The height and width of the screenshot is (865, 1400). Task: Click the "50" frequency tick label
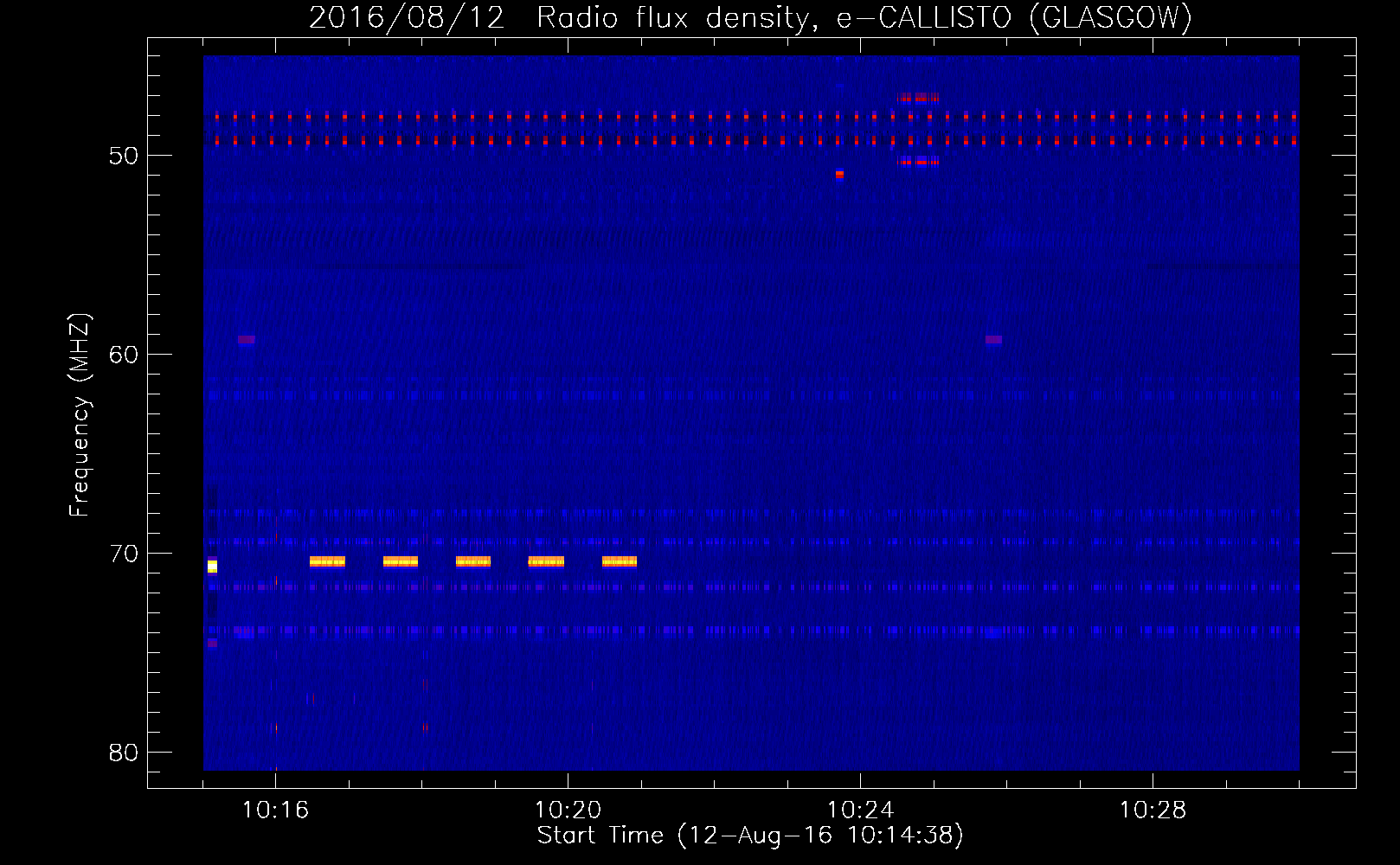[x=124, y=156]
